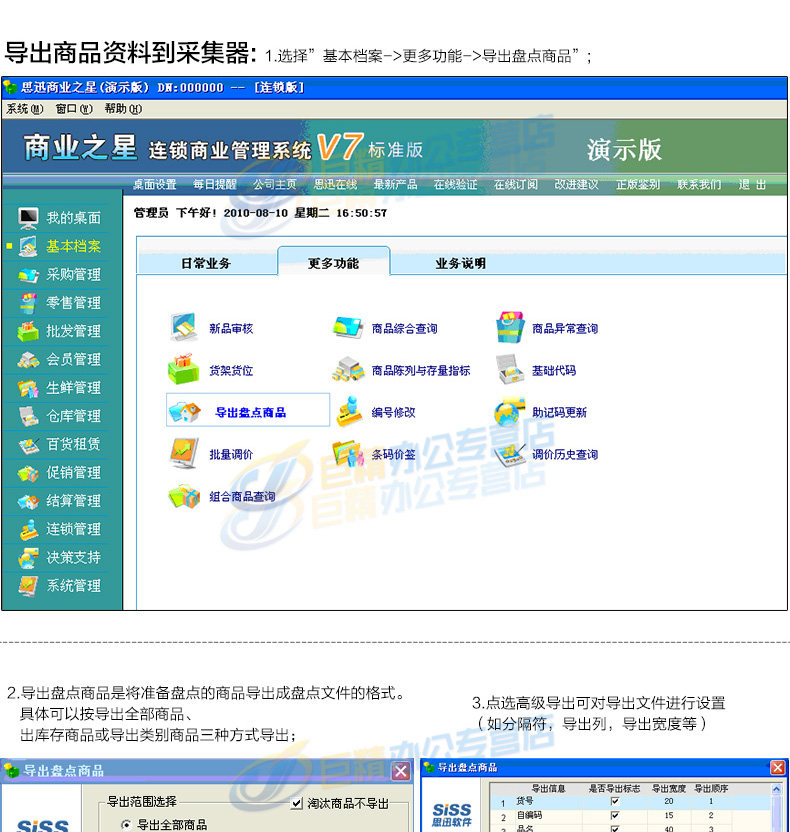Open 百货租赁 module

point(59,444)
